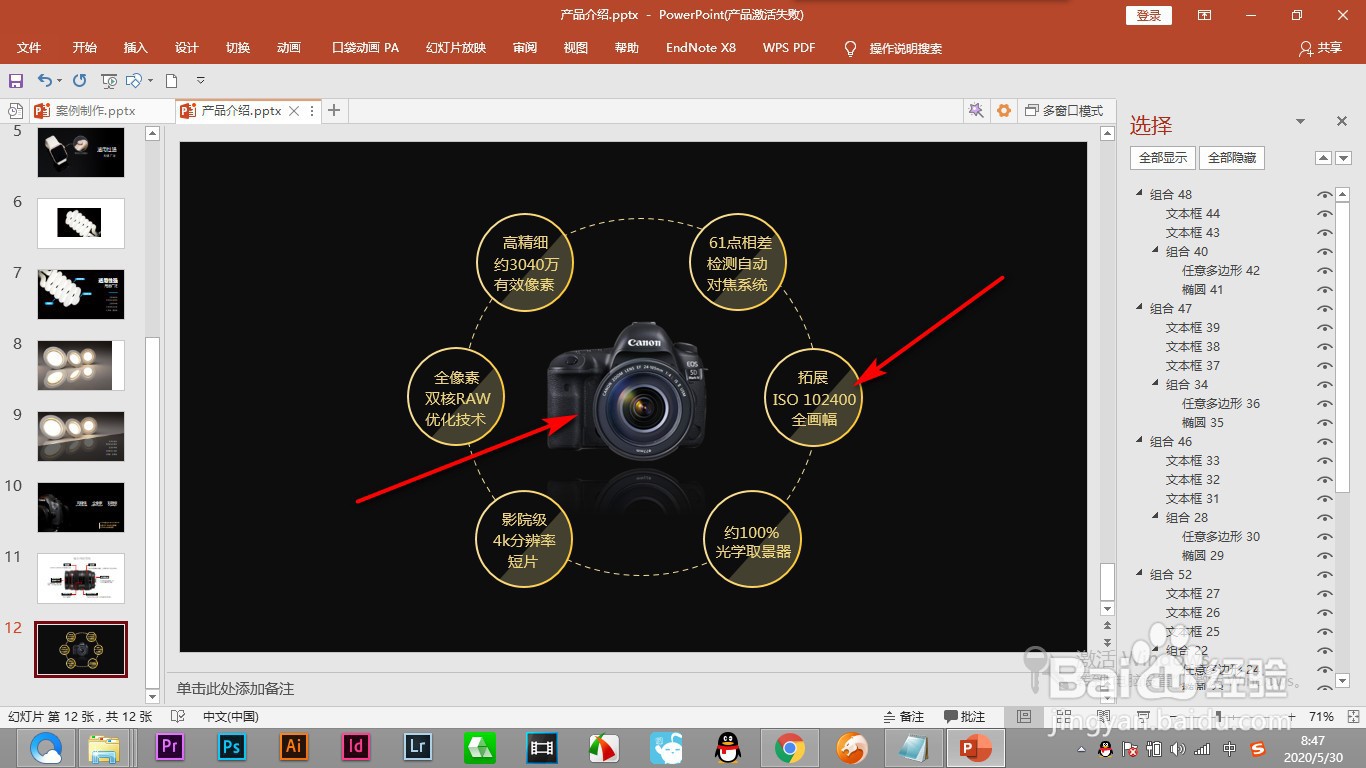The image size is (1366, 768).
Task: Start slideshow from beginning toolbar icon
Action: pyautogui.click(x=109, y=80)
